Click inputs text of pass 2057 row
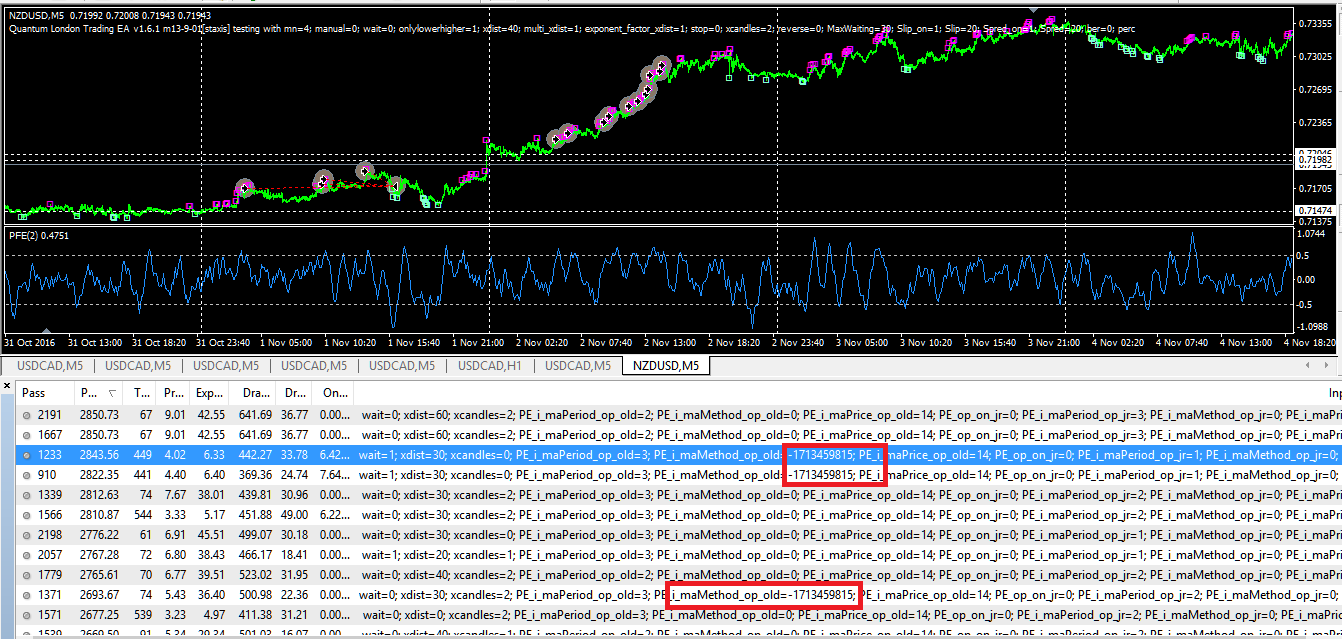The height and width of the screenshot is (639, 1342). pyautogui.click(x=849, y=555)
